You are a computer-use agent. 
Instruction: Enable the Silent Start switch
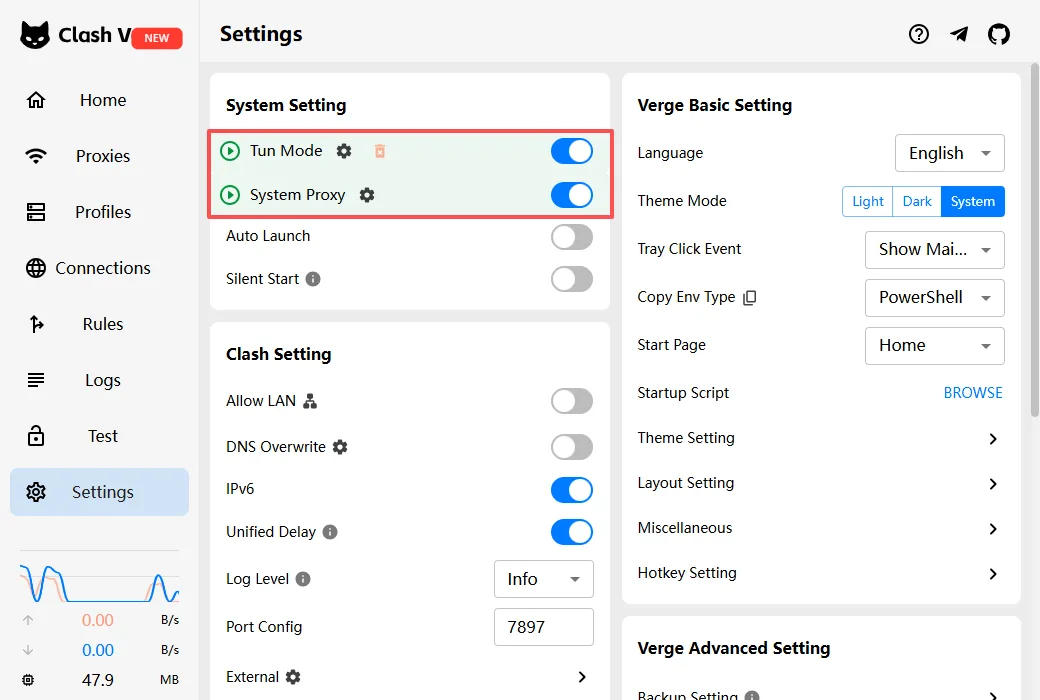(572, 279)
